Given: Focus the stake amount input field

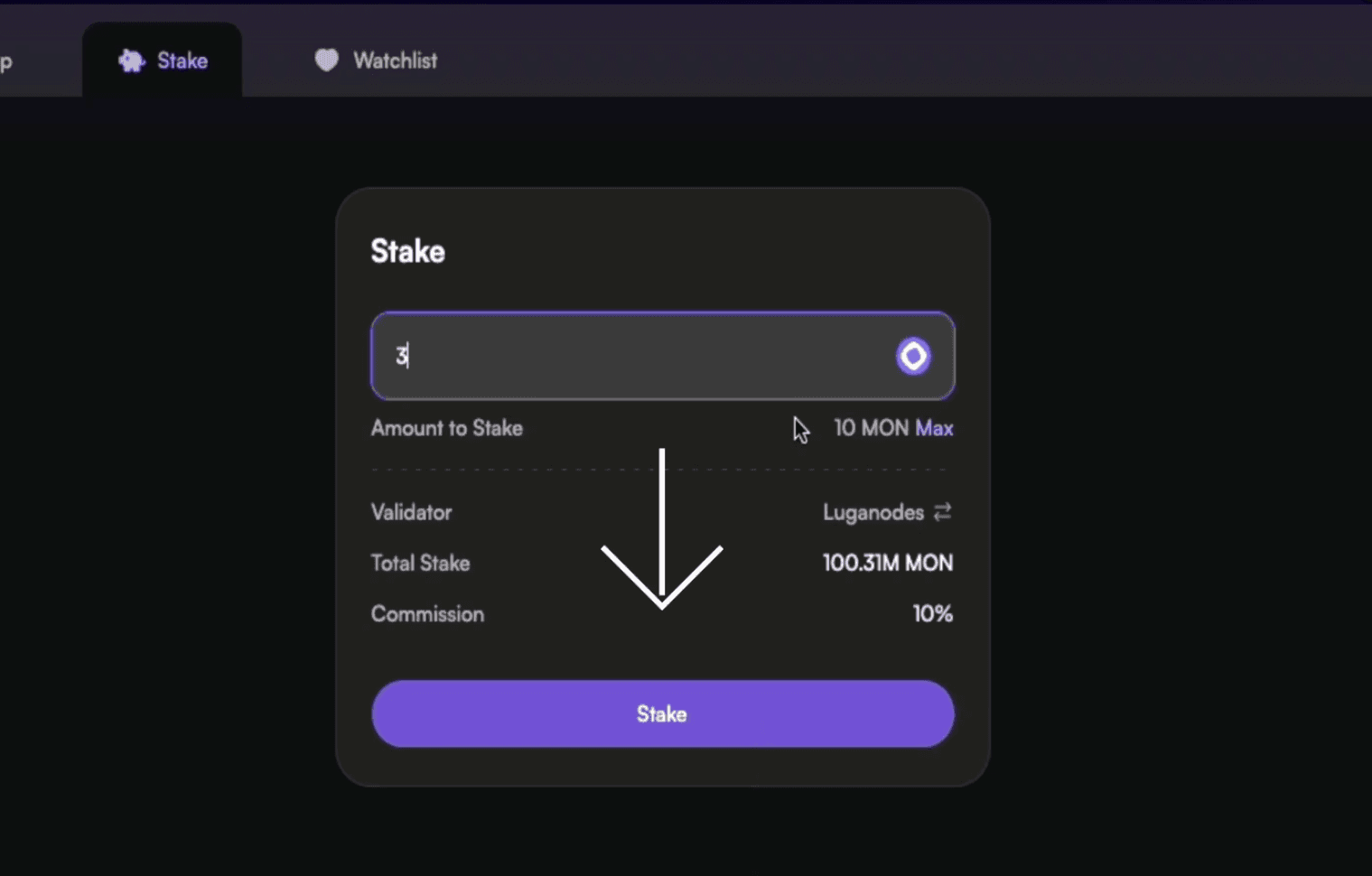Looking at the screenshot, I should 632,356.
